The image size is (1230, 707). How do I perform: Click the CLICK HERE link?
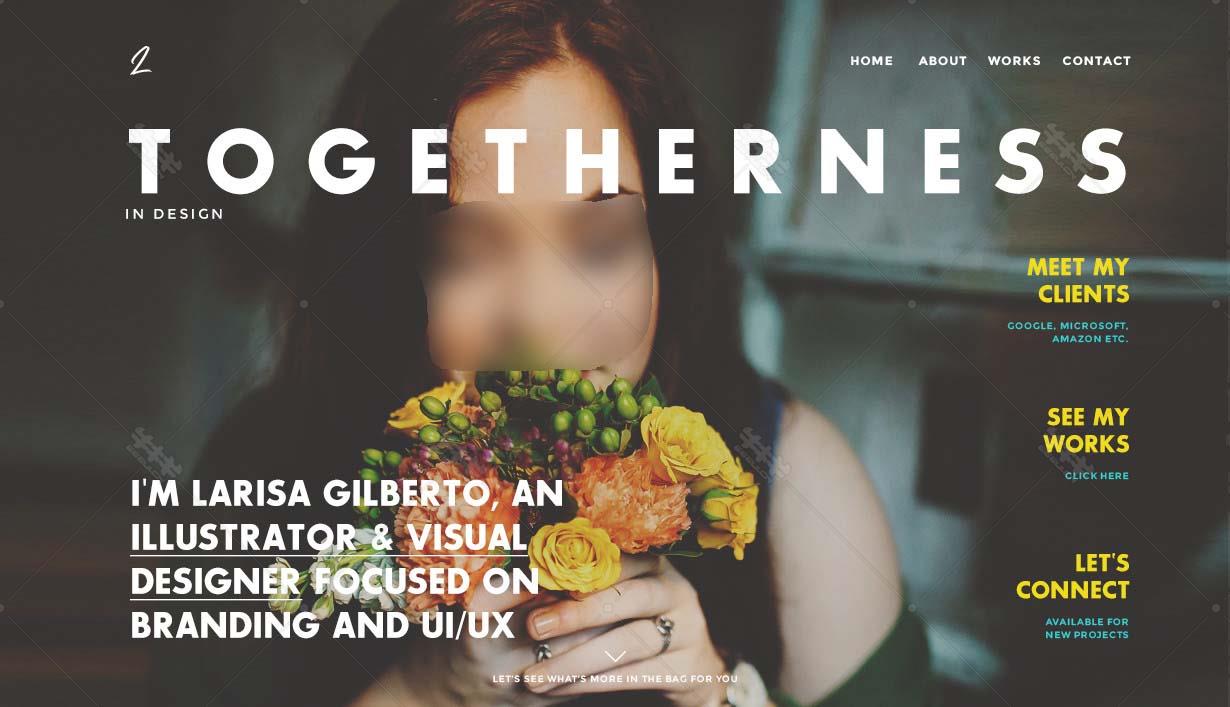click(x=1097, y=476)
